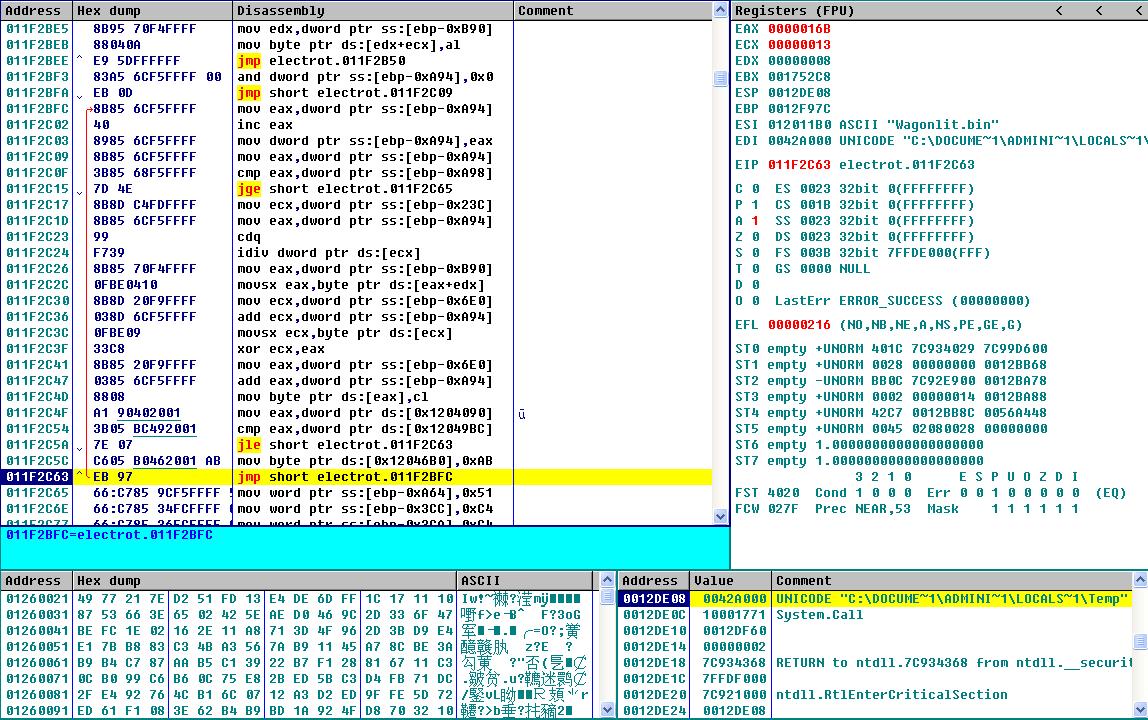1148x720 pixels.
Task: Toggle the Zero flag Z value
Action: pos(754,237)
